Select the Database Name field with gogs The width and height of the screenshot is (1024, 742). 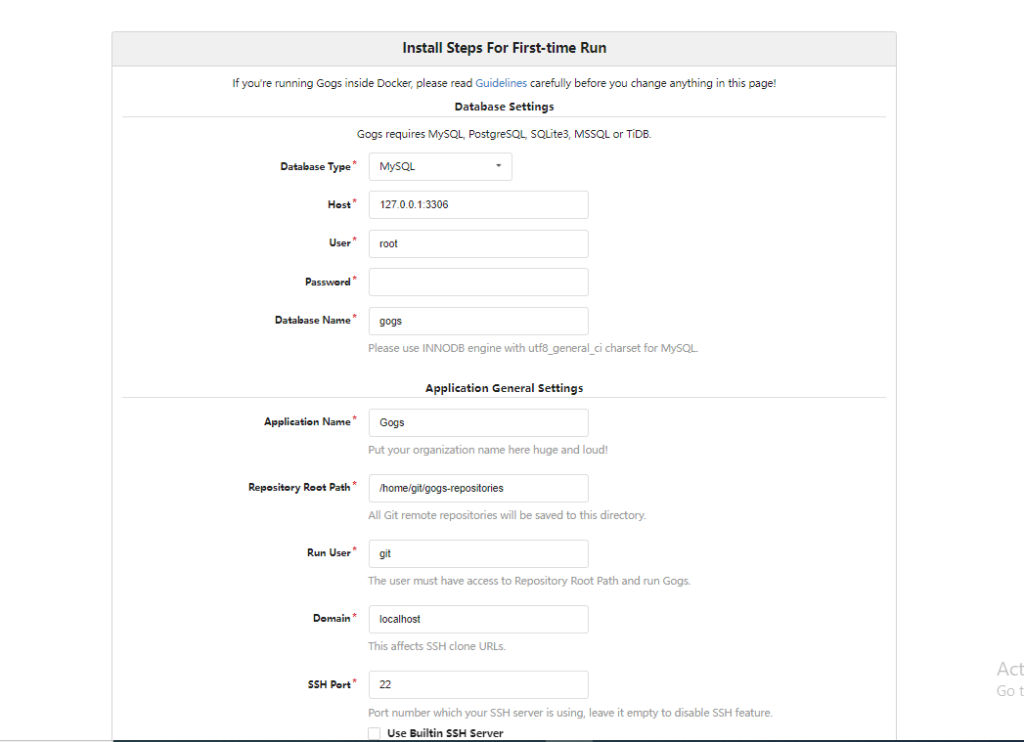coord(478,321)
